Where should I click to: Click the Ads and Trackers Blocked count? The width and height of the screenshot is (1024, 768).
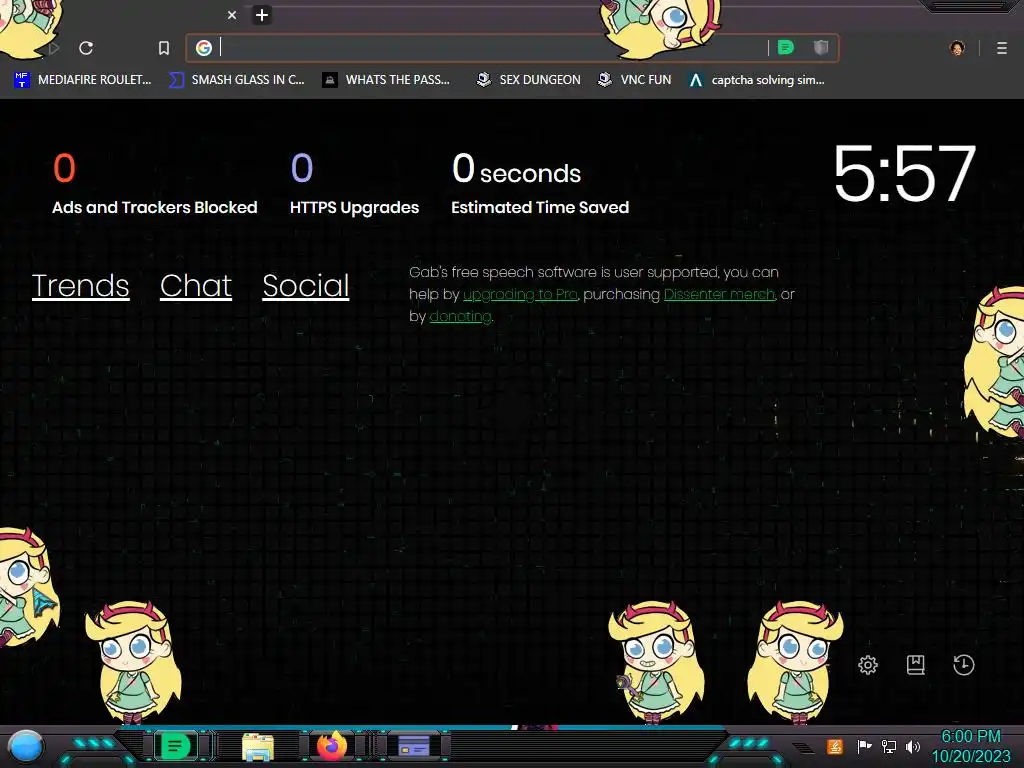coord(64,168)
